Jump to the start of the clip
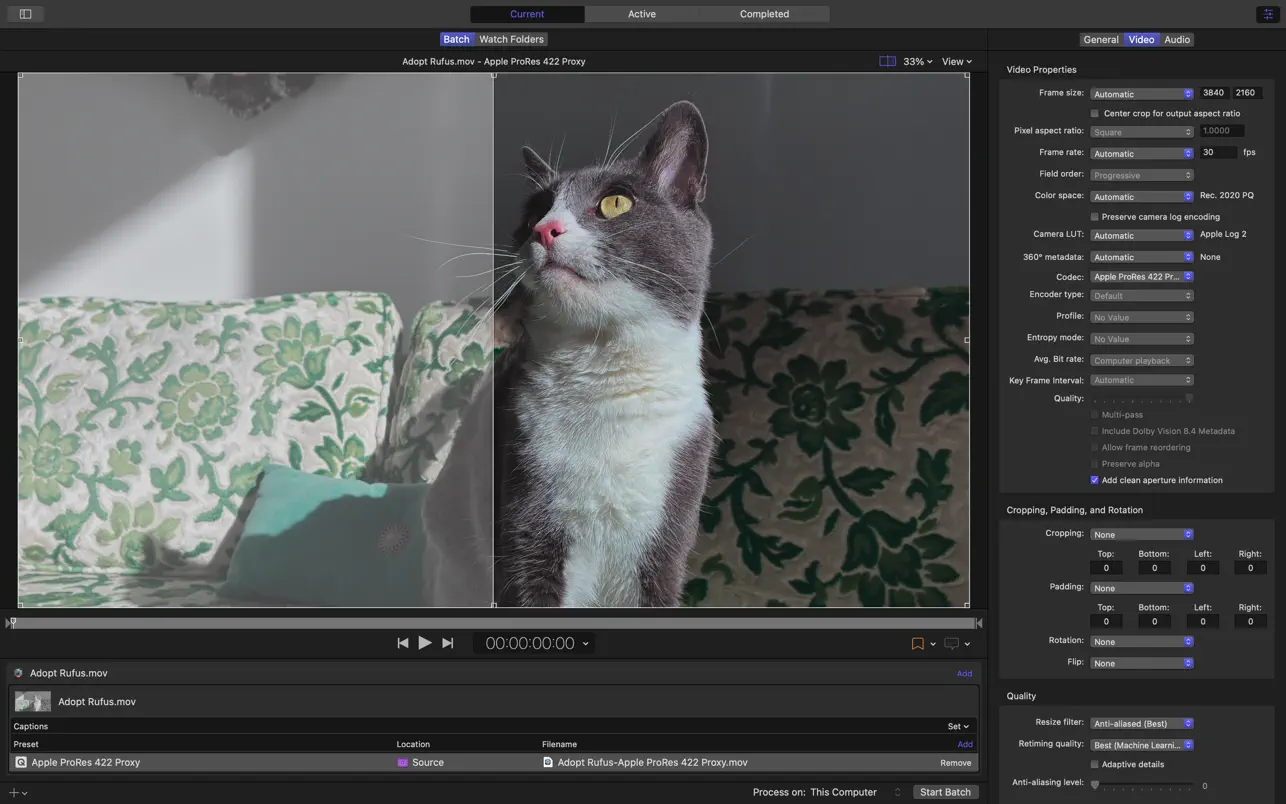Screen dimensions: 1286x804 point(402,643)
